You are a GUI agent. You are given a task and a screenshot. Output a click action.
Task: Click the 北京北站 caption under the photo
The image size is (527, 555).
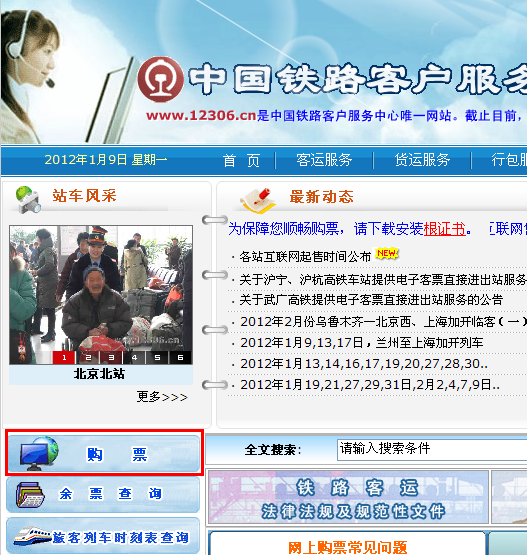coord(99,374)
